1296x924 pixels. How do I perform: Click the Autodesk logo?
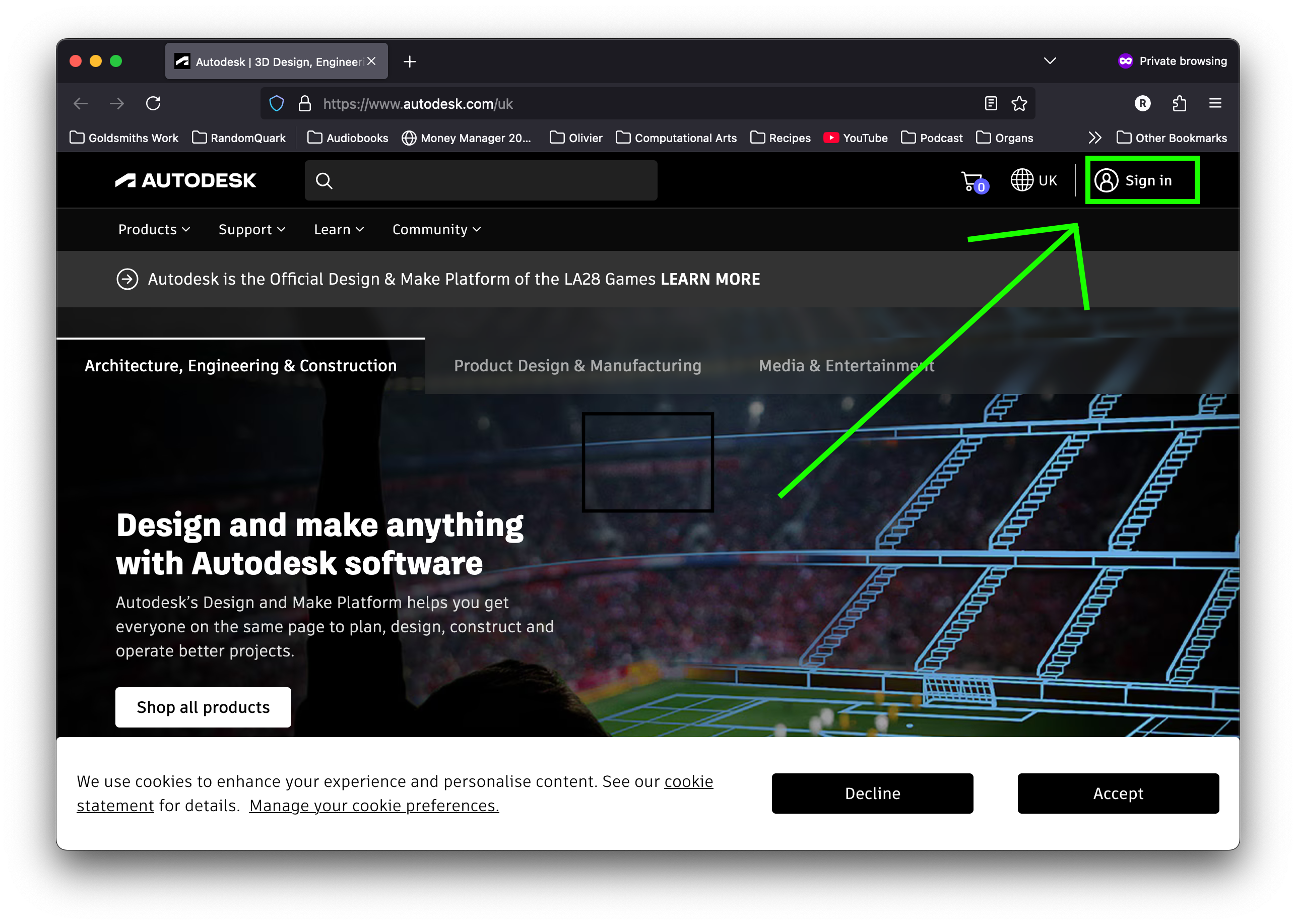coord(185,180)
